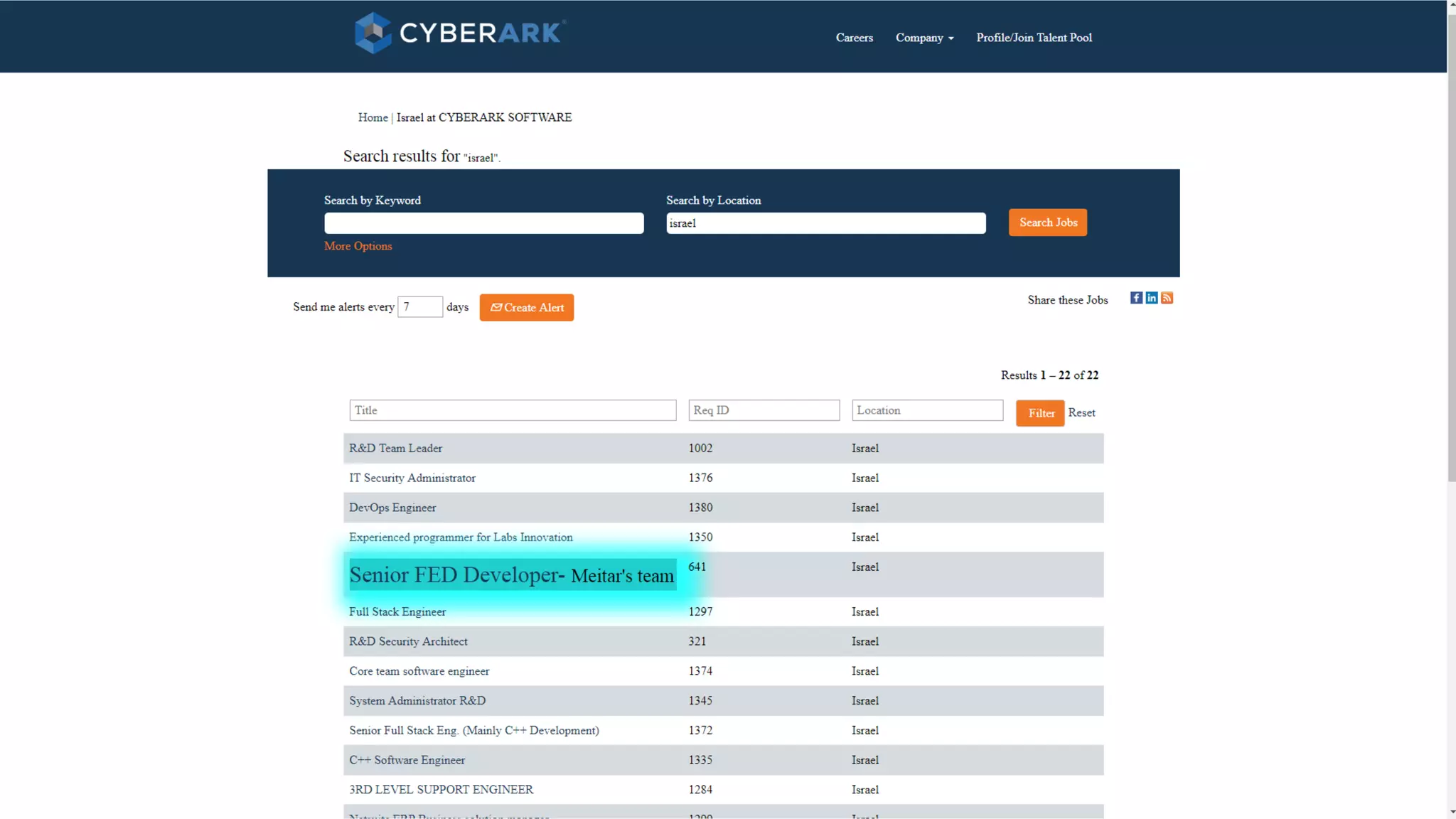1456x819 pixels.
Task: Go to Home breadcrumb link
Action: click(373, 117)
